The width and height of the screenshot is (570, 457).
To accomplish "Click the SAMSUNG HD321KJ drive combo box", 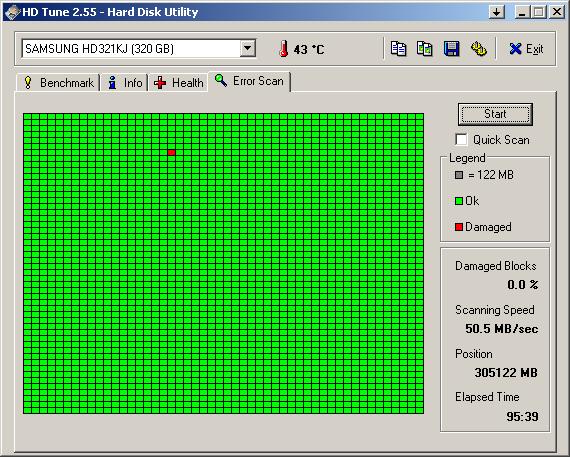I will tap(139, 48).
